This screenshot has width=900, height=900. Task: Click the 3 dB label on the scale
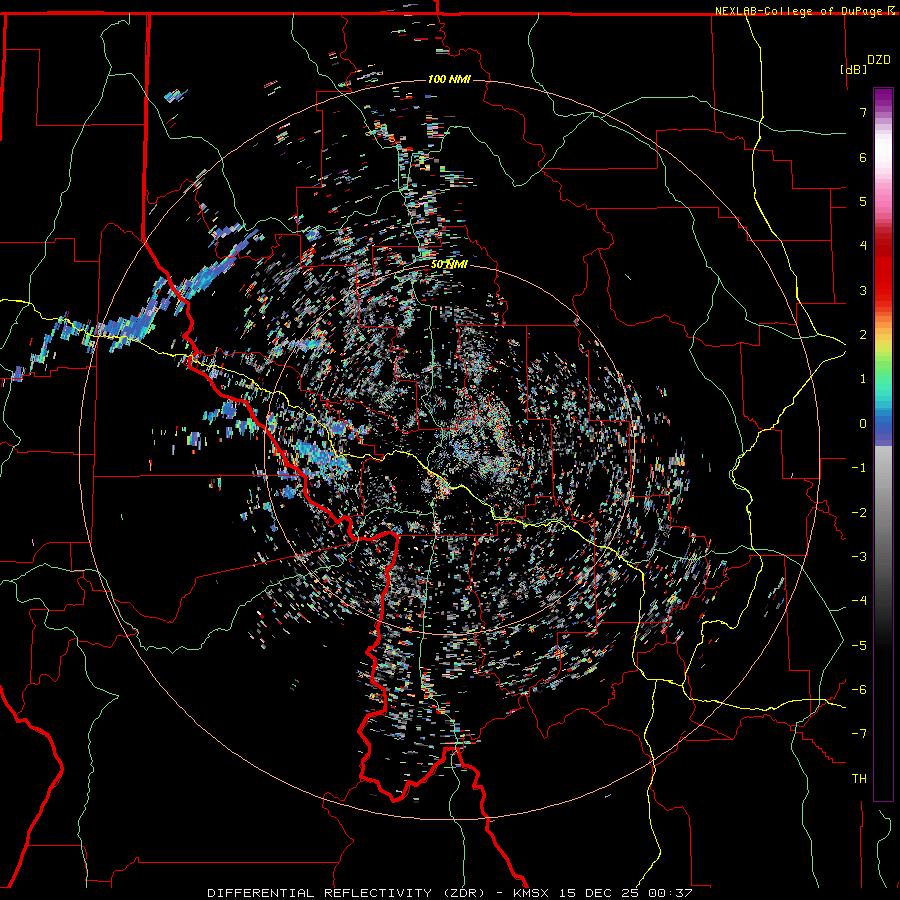point(863,290)
